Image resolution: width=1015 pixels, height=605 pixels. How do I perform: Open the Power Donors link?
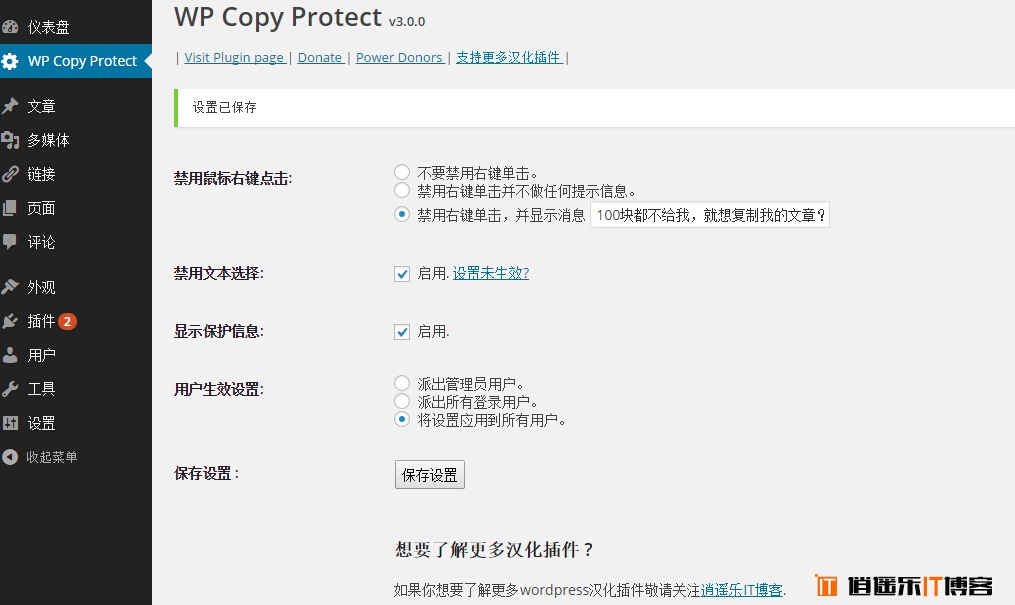tap(400, 58)
